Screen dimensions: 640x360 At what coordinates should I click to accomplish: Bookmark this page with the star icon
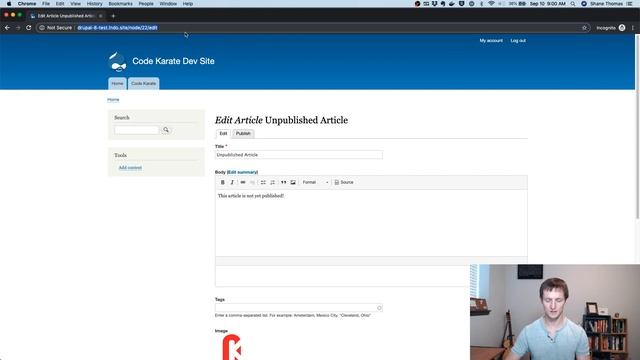[584, 28]
